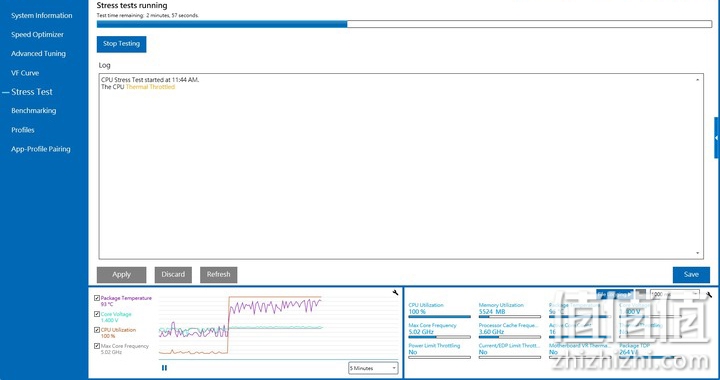Click the Processor Cache Frequency monitor label
Image resolution: width=720 pixels, height=380 pixels.
[508, 325]
